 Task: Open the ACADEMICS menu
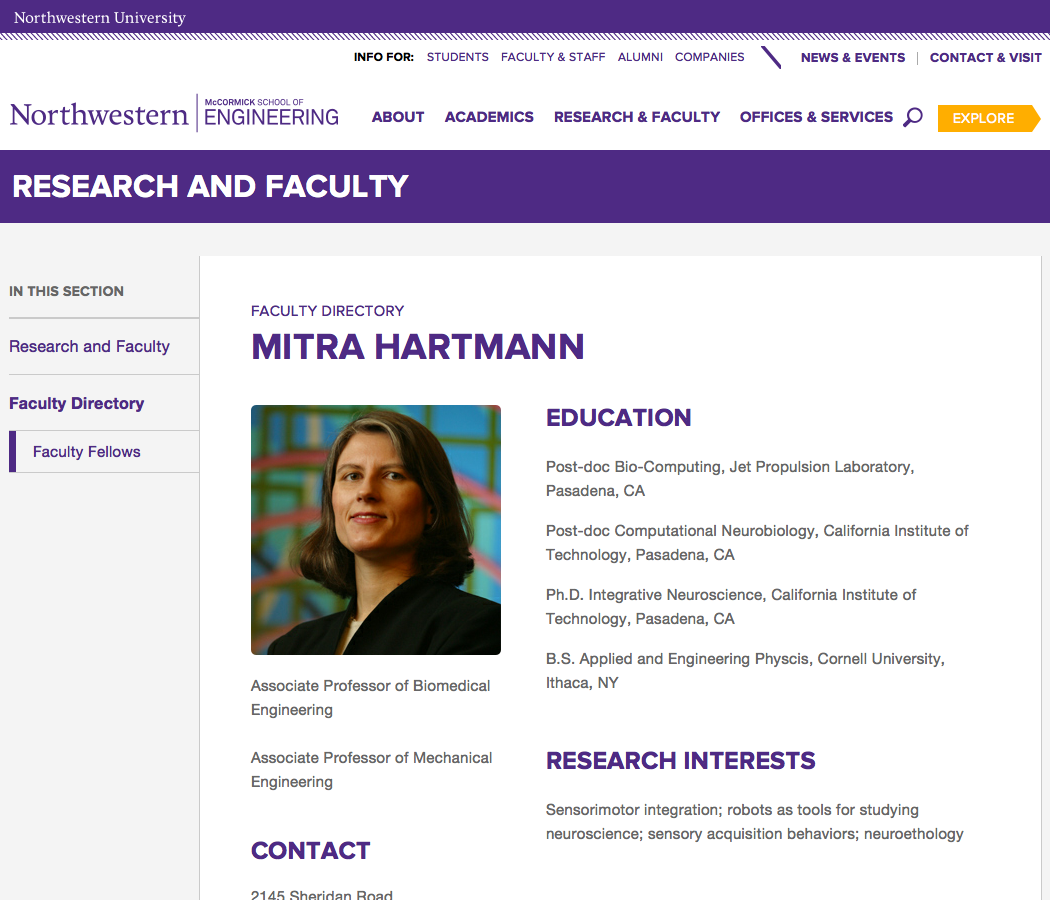click(x=489, y=117)
